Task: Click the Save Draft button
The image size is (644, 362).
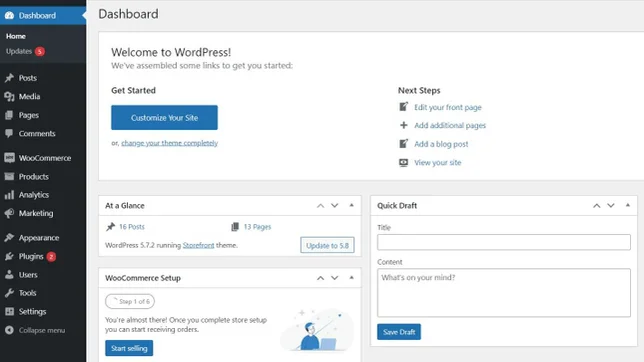Action: (x=399, y=332)
